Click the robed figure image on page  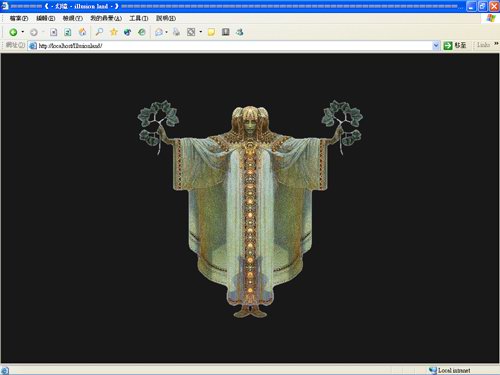[x=250, y=209]
